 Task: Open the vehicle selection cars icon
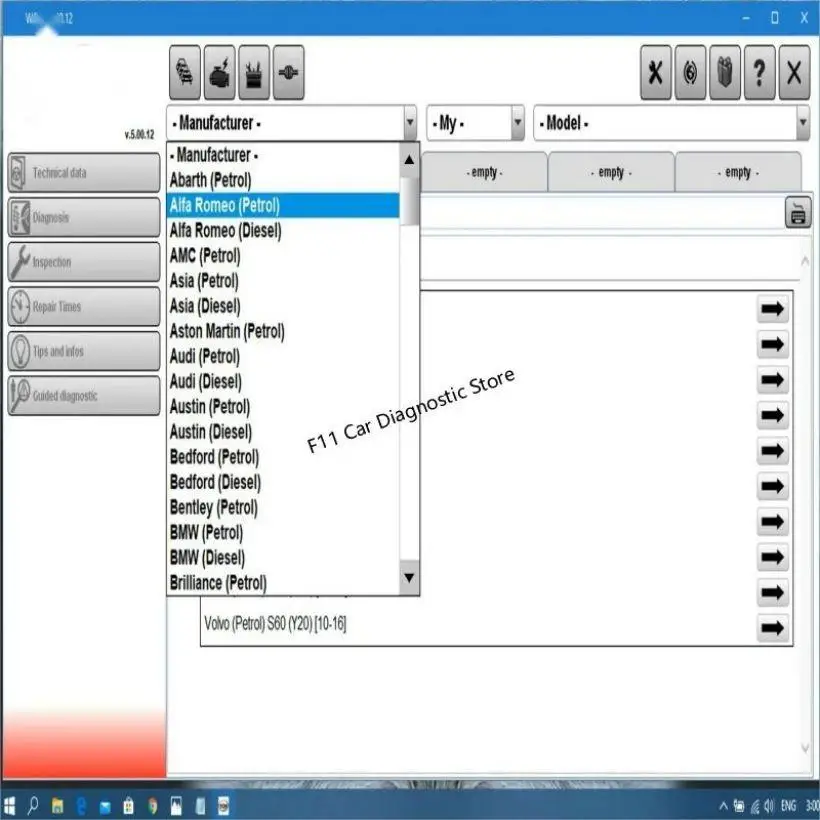[185, 72]
